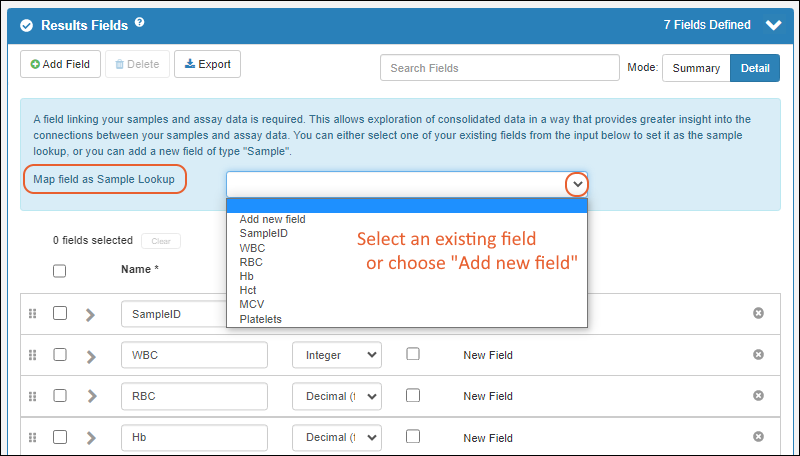Image resolution: width=800 pixels, height=456 pixels.
Task: Open the WBC data type dropdown
Action: pos(336,354)
